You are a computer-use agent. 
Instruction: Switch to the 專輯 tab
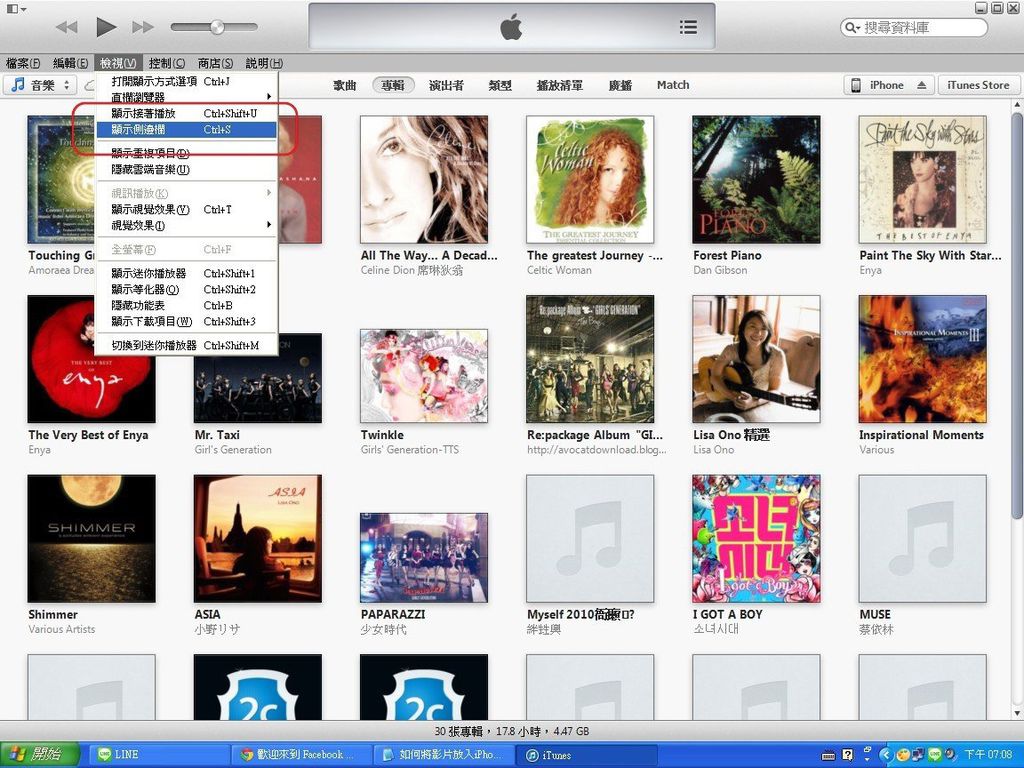(393, 85)
